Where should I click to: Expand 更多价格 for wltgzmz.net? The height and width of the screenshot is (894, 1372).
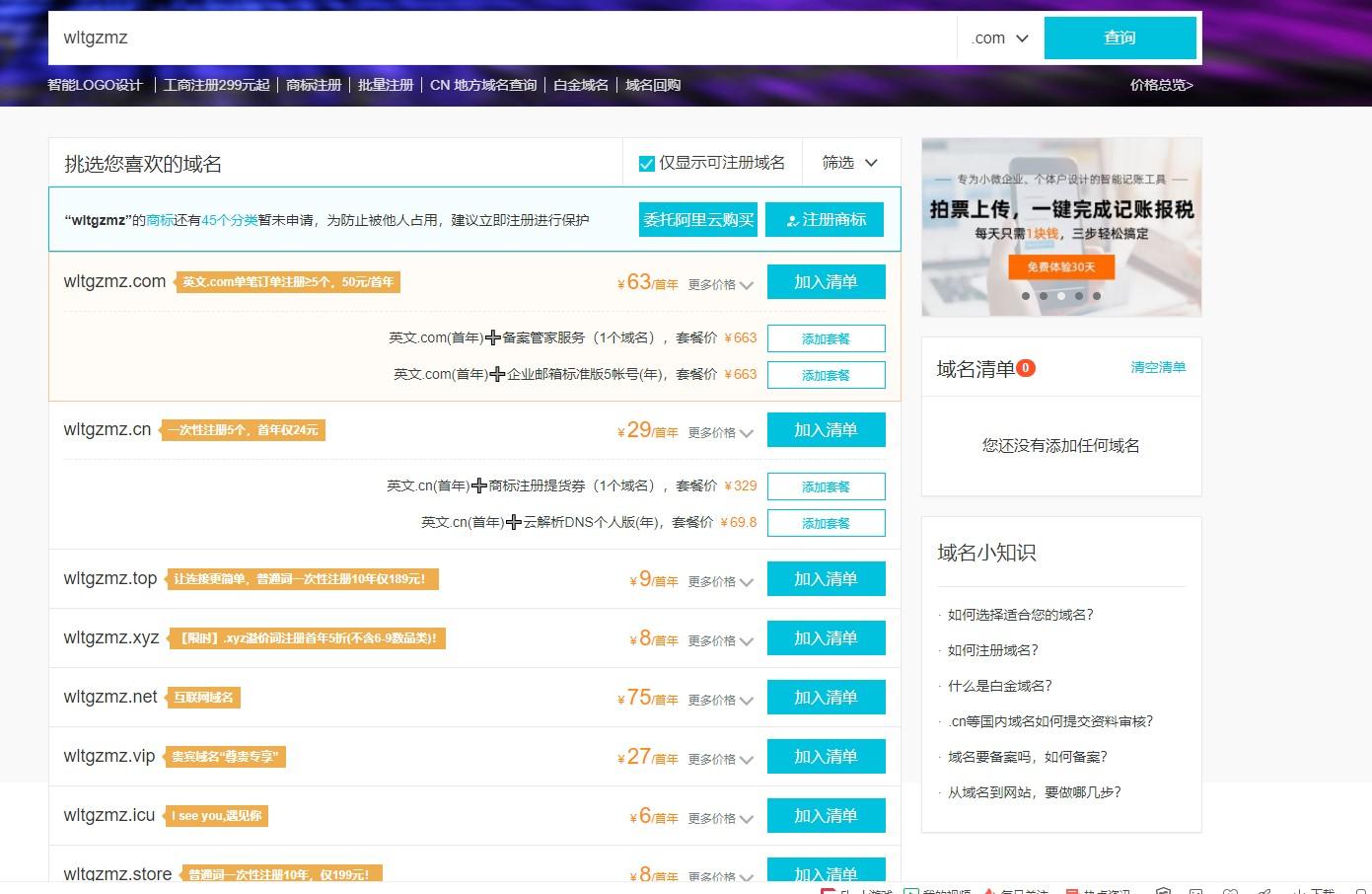point(721,700)
